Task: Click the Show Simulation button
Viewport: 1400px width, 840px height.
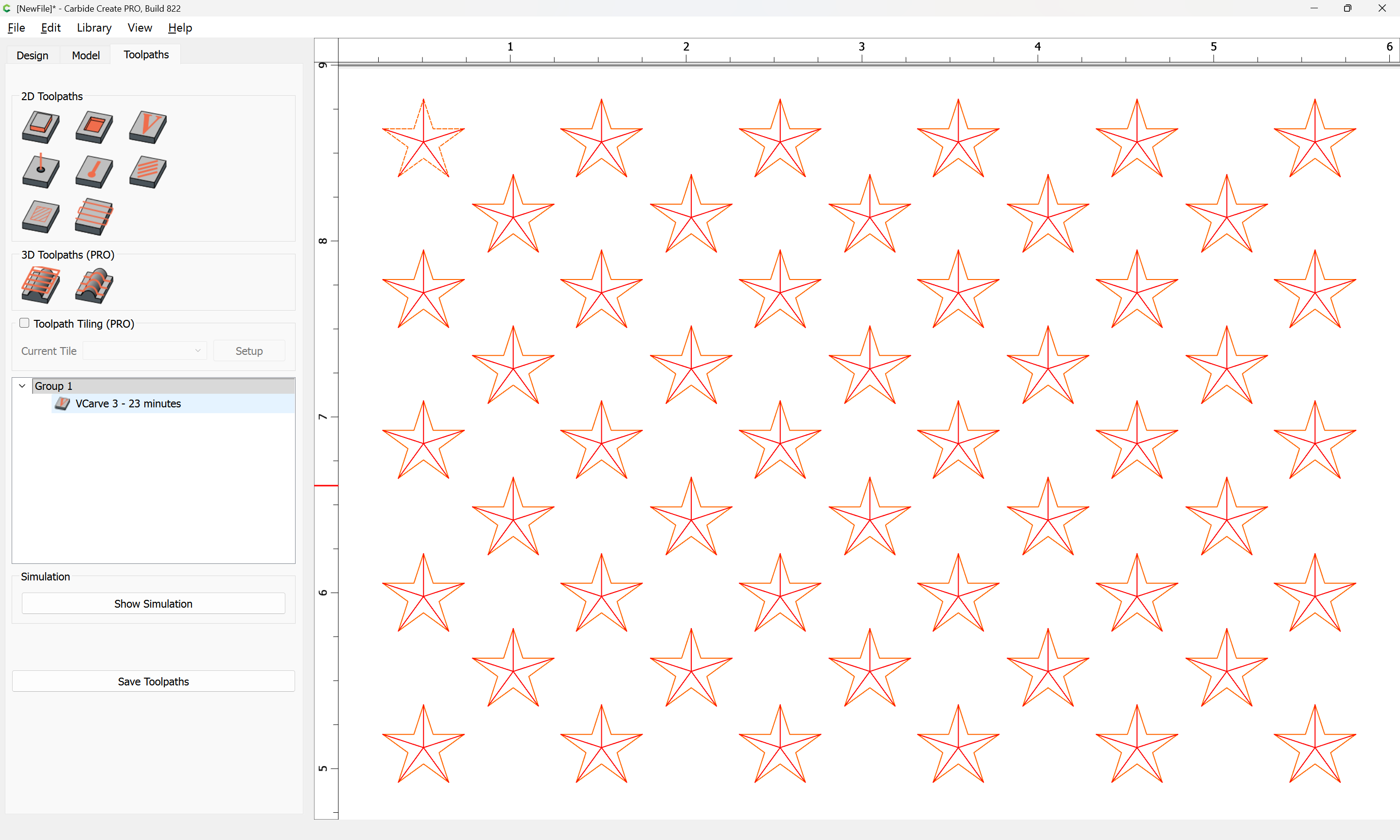Action: 153,603
